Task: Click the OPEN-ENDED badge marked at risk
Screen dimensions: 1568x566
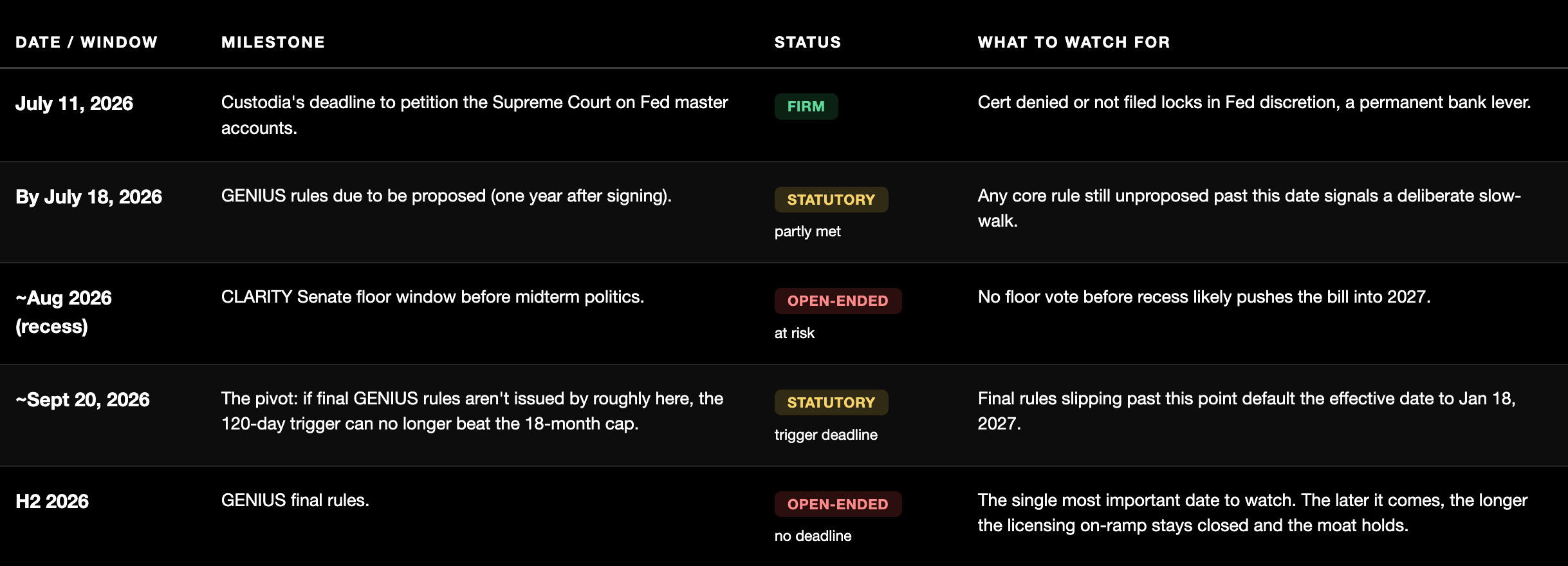Action: click(x=838, y=301)
